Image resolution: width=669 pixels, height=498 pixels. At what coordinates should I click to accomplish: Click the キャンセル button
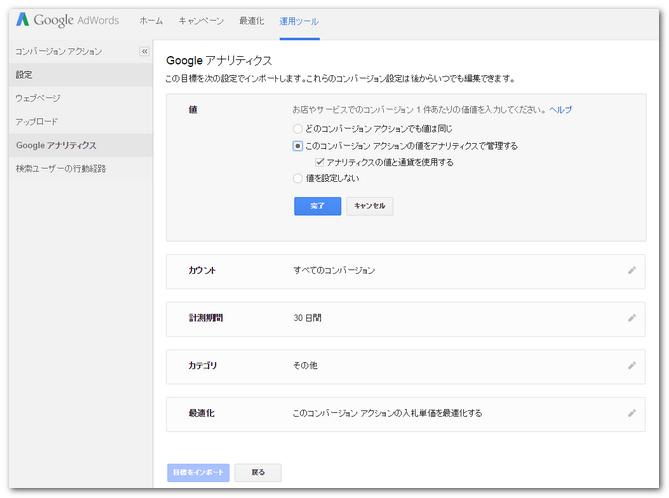[369, 206]
